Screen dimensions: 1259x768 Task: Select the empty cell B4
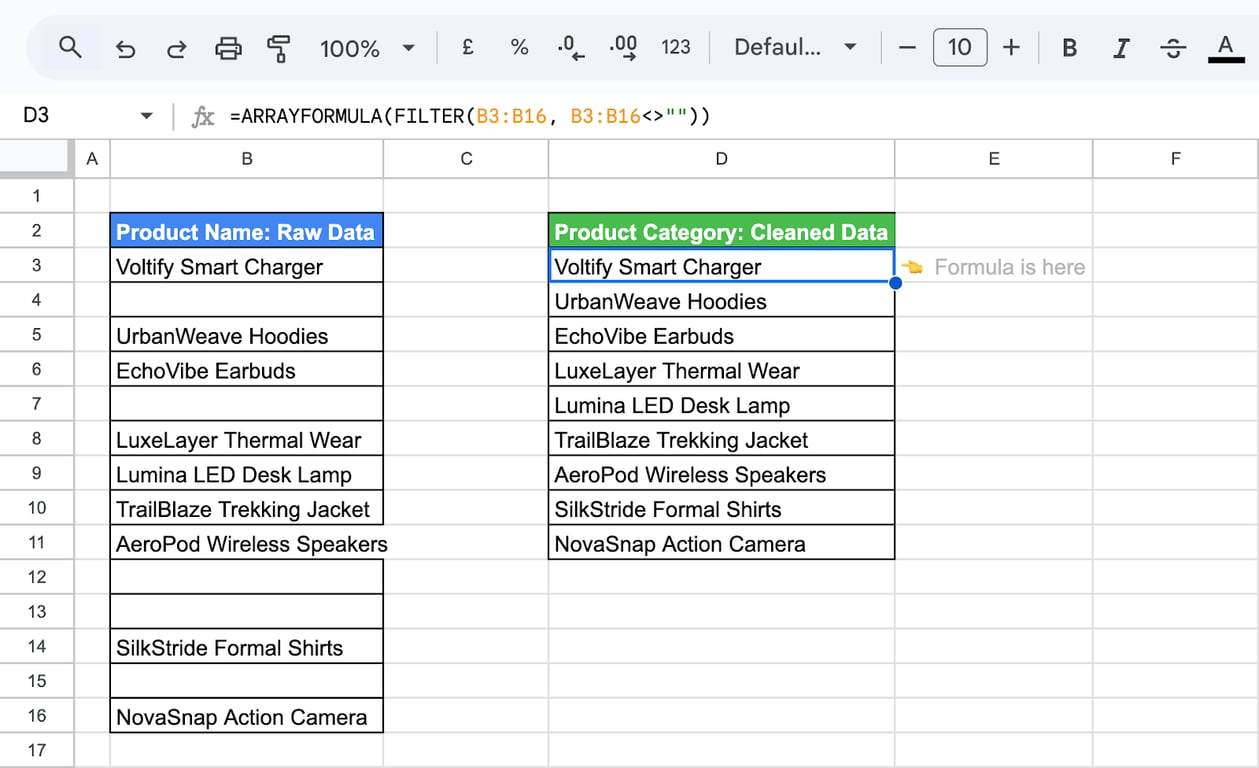pos(246,300)
